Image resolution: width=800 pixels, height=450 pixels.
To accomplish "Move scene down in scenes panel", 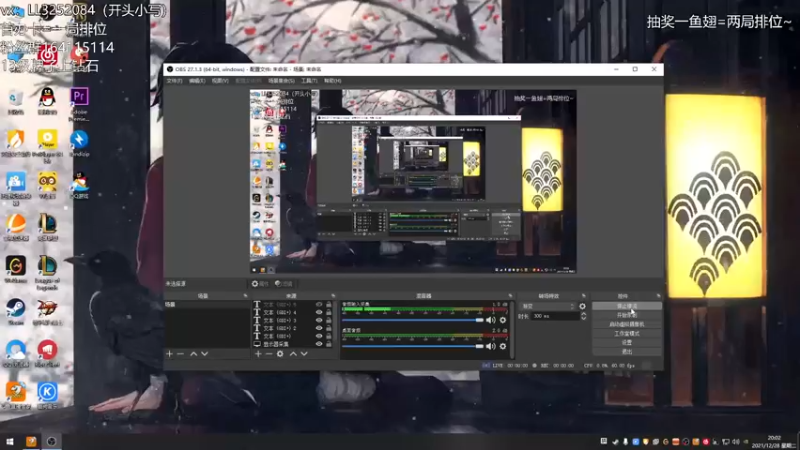I will tap(205, 354).
